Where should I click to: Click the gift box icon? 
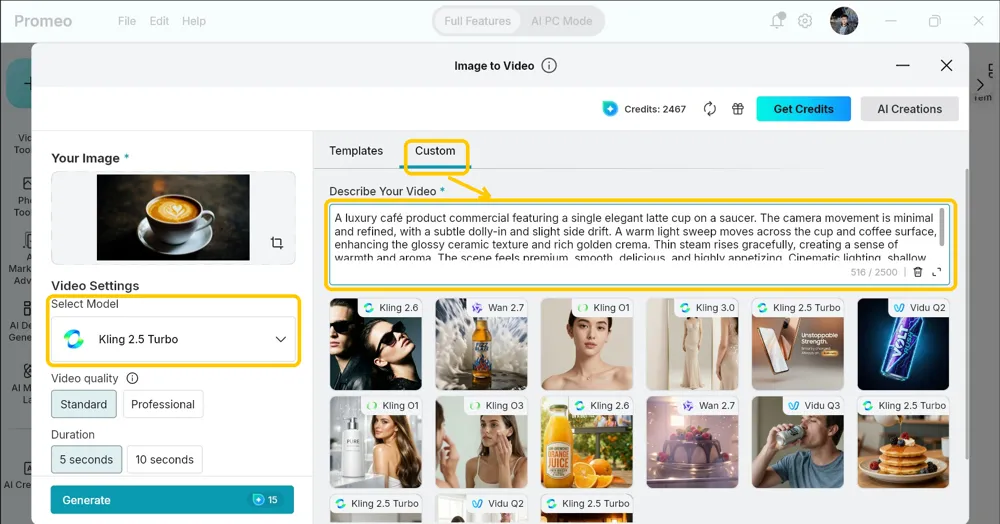click(738, 109)
